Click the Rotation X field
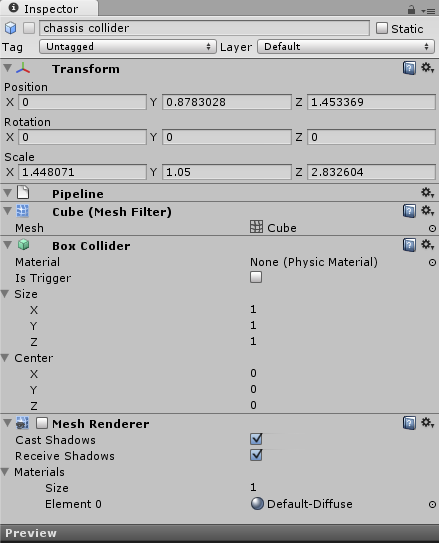 tap(82, 137)
